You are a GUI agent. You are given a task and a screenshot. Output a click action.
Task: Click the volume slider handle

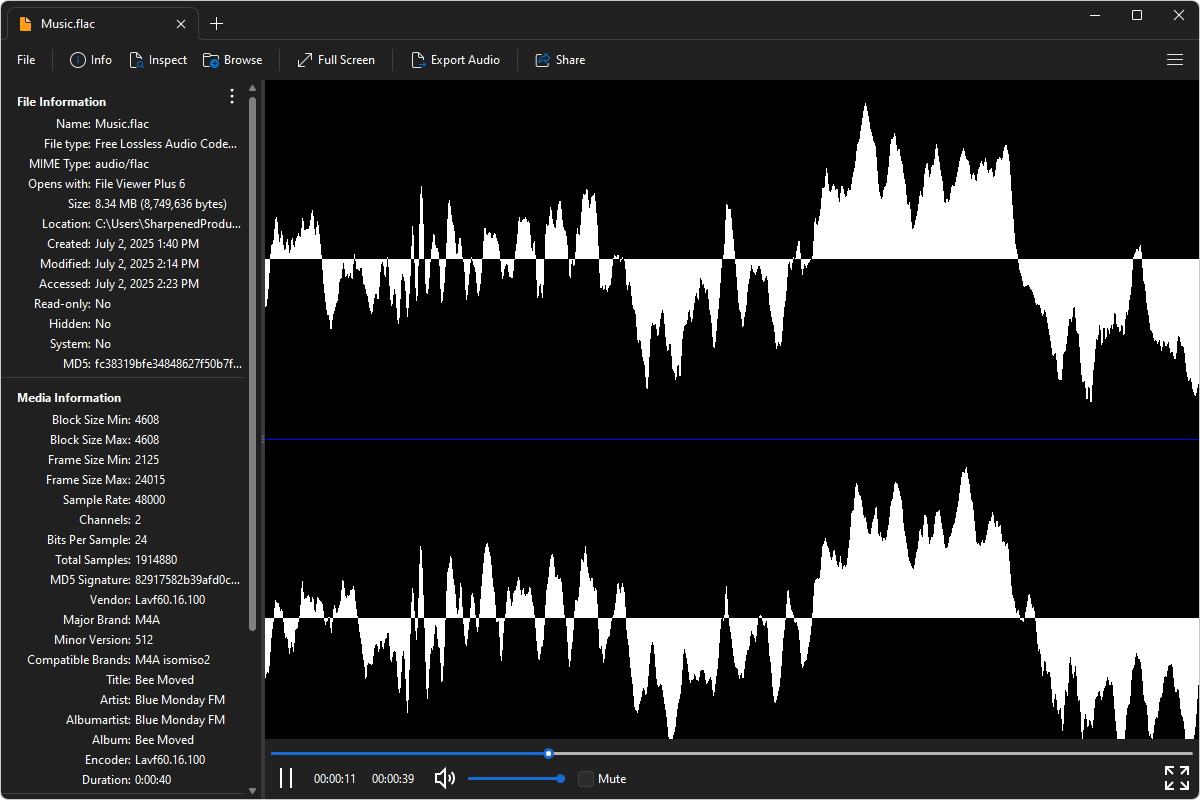point(560,778)
